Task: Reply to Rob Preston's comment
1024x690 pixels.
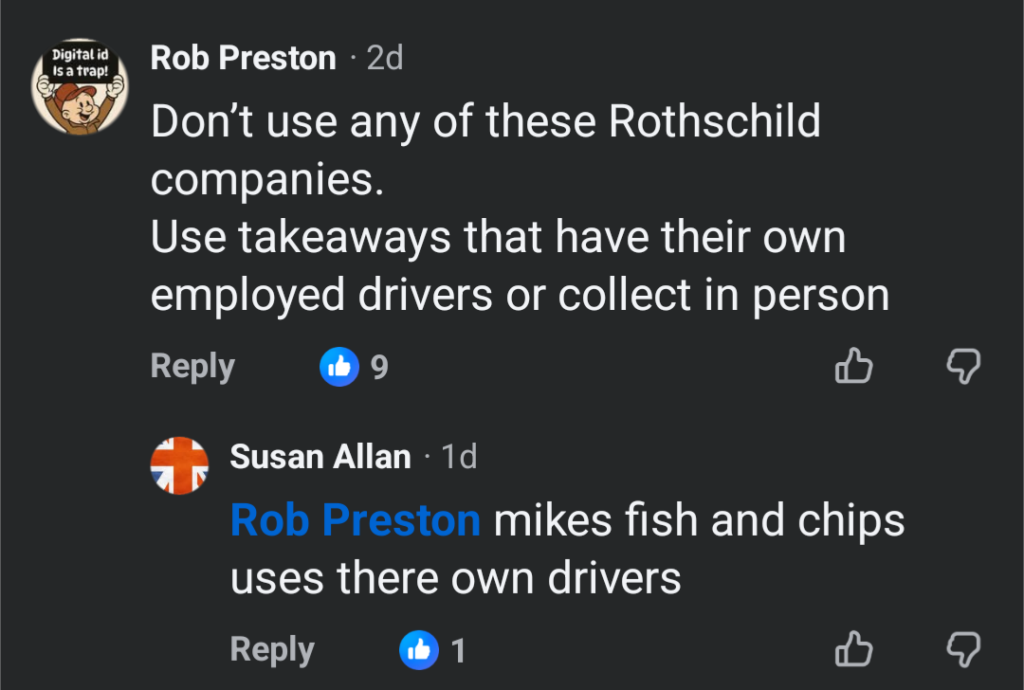Action: 192,367
